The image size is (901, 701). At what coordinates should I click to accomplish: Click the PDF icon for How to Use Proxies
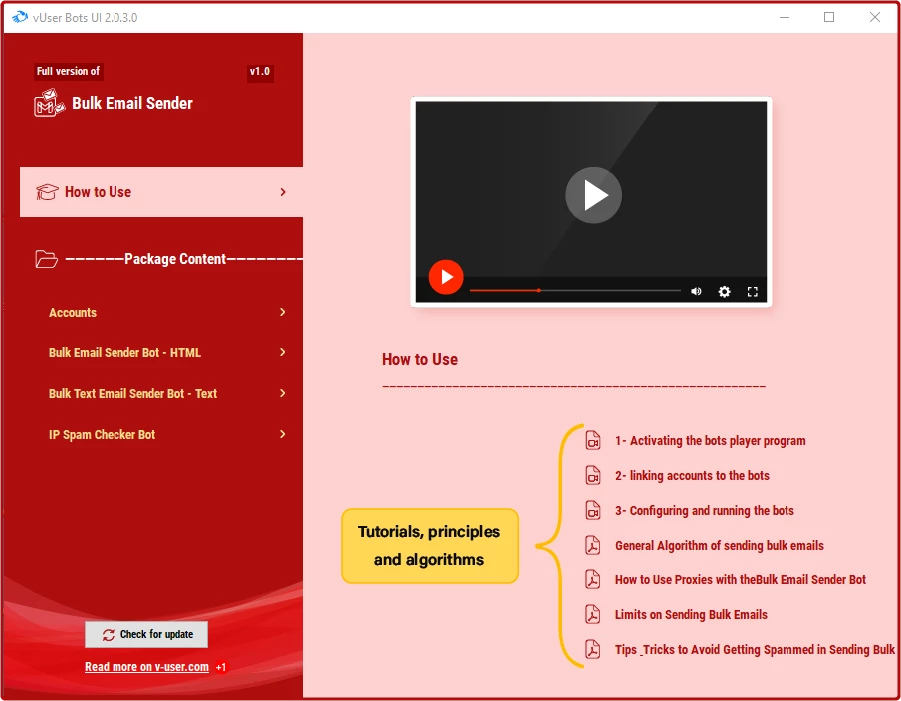(593, 580)
